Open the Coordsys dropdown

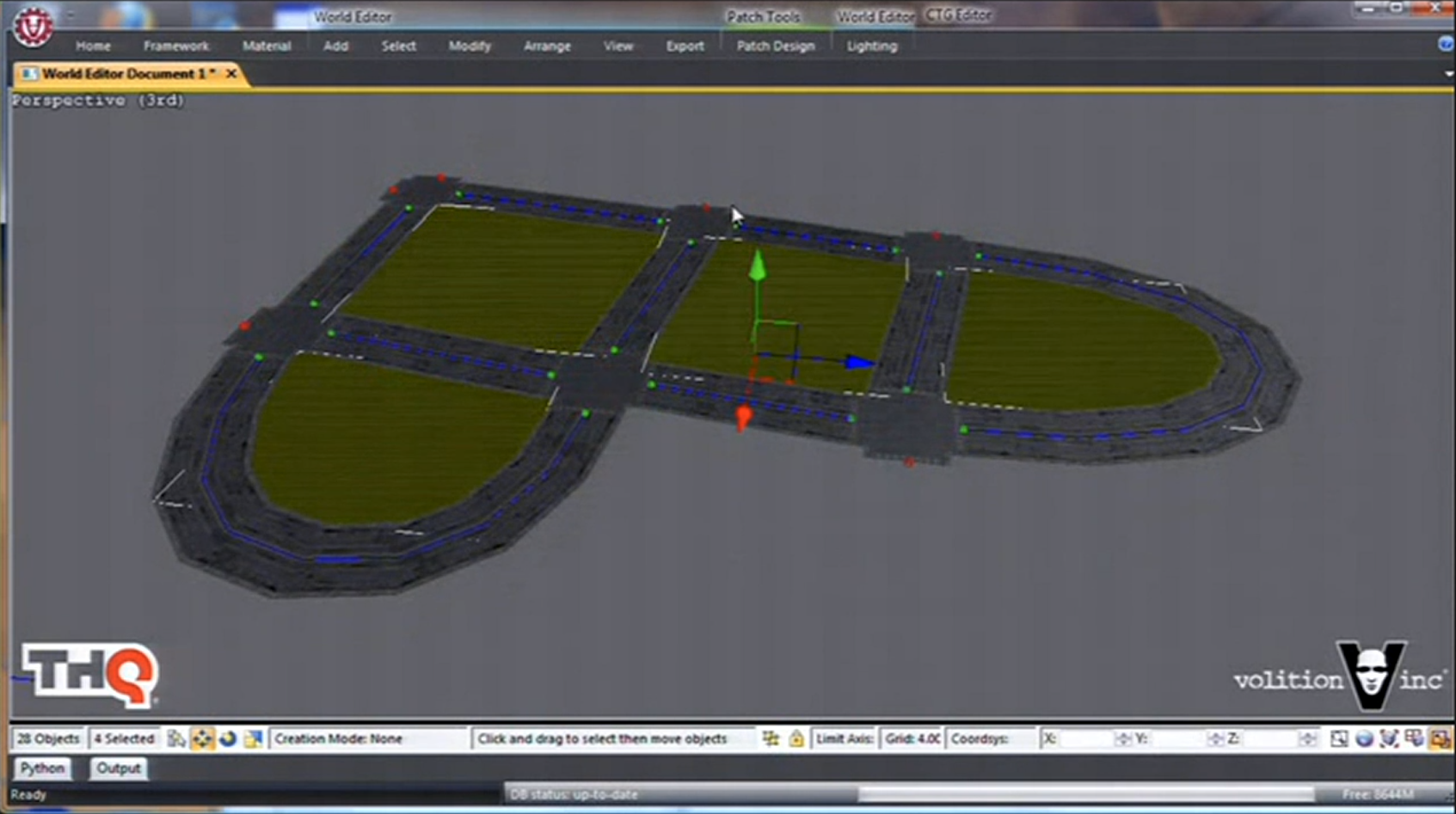(991, 738)
